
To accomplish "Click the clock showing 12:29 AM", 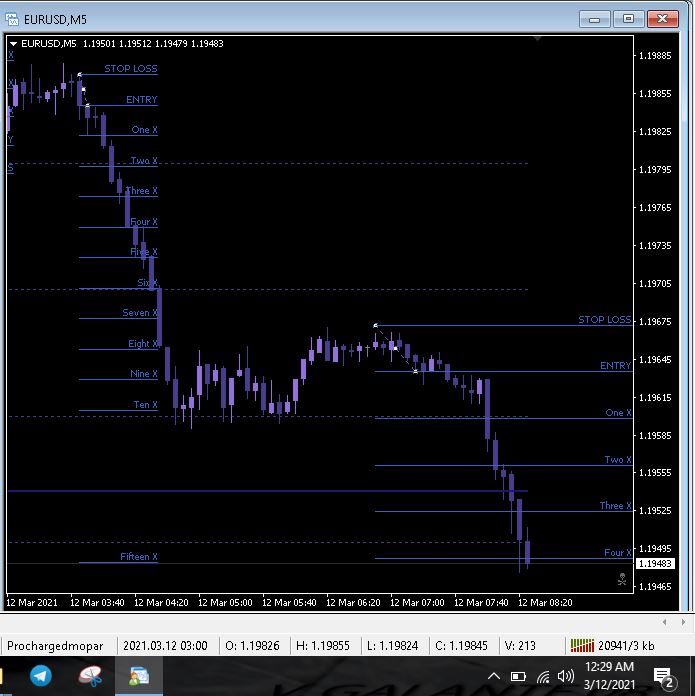I will coord(609,667).
